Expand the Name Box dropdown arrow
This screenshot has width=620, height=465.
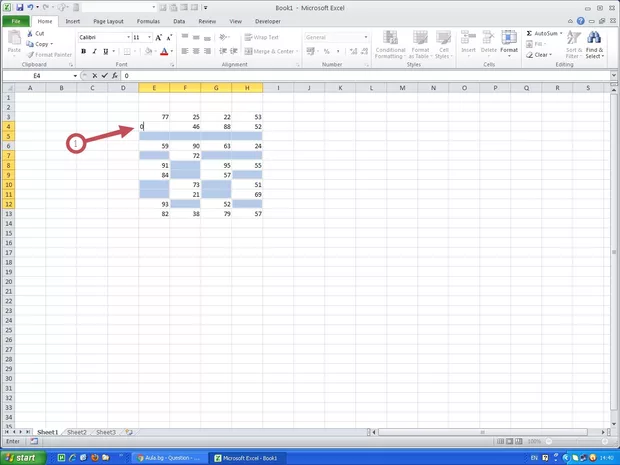tap(75, 76)
